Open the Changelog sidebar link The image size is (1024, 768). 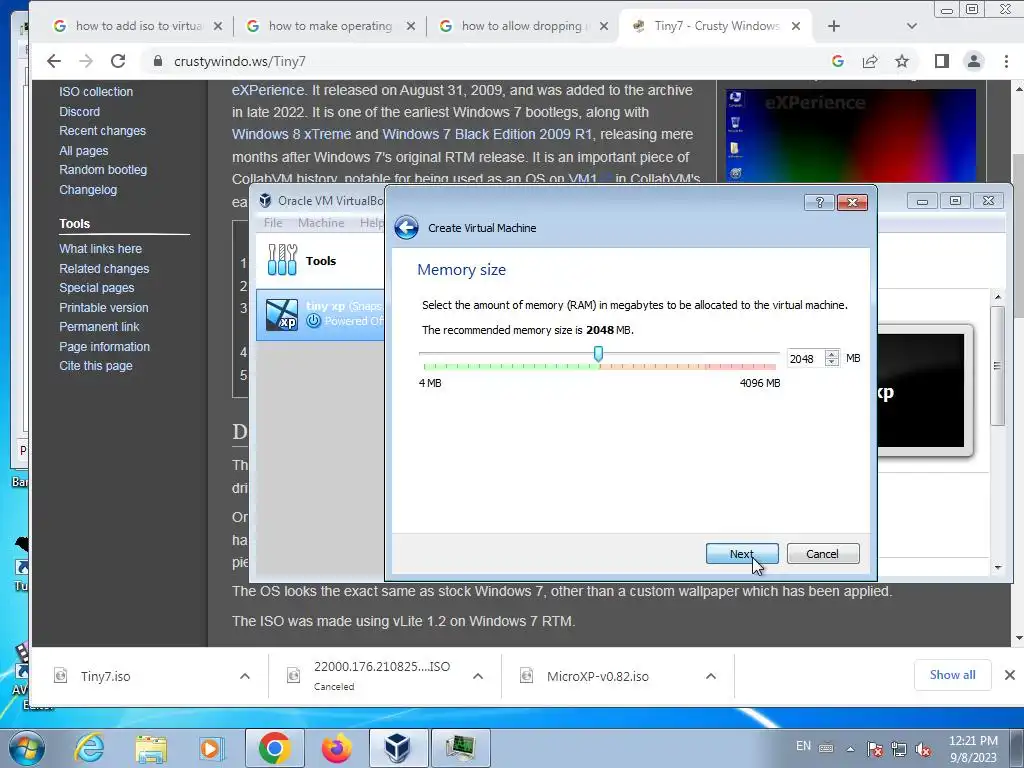pyautogui.click(x=88, y=190)
